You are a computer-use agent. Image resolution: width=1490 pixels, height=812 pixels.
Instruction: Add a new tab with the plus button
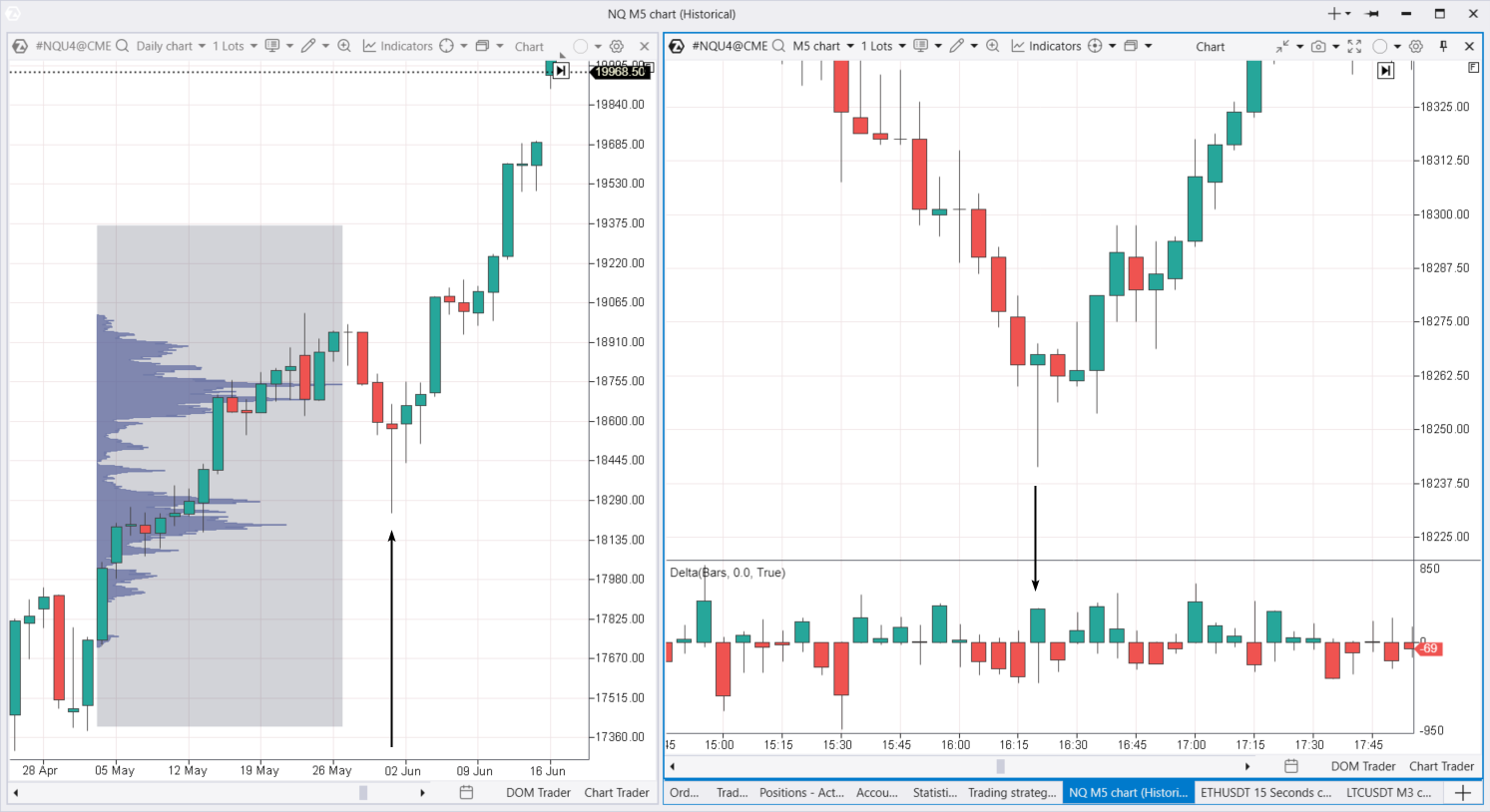[x=1463, y=793]
